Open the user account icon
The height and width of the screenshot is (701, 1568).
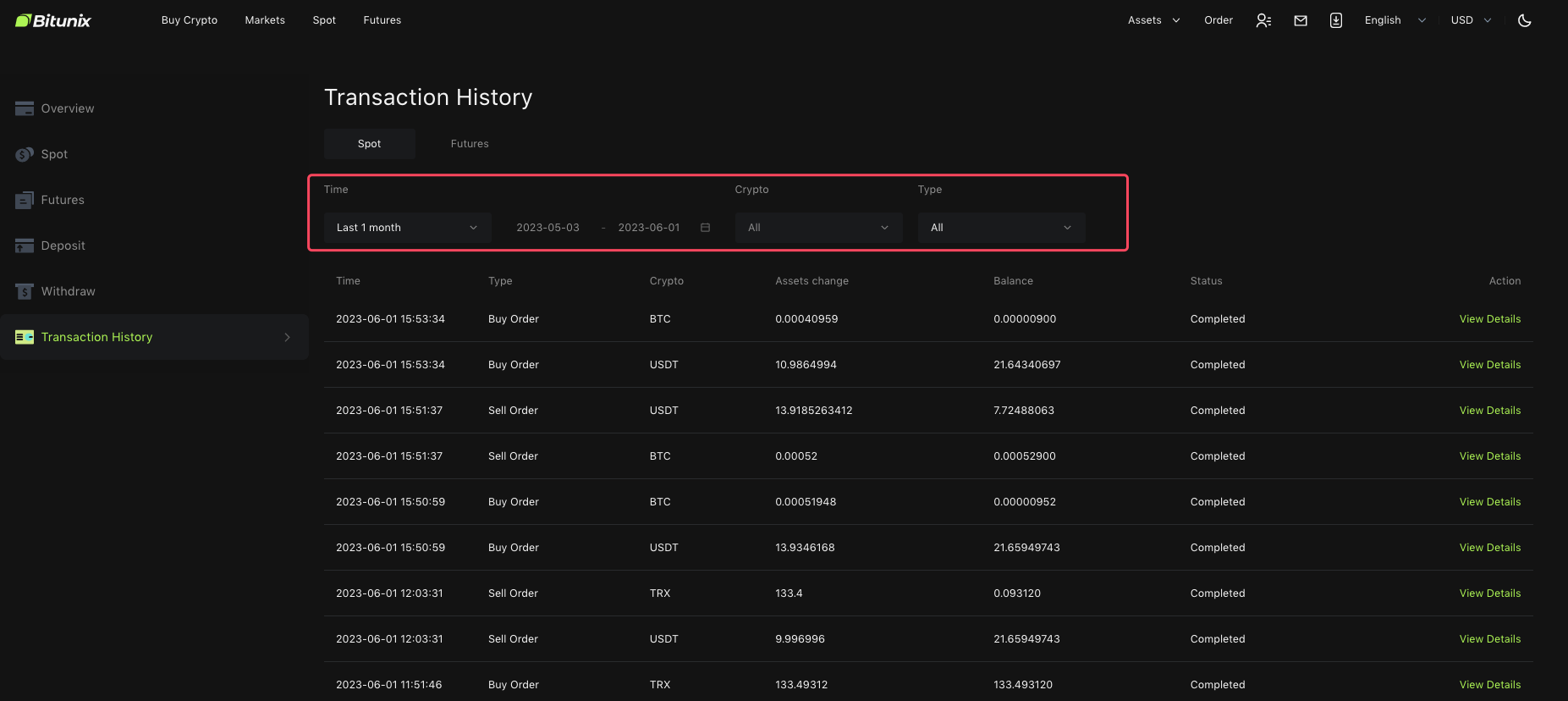coord(1263,20)
